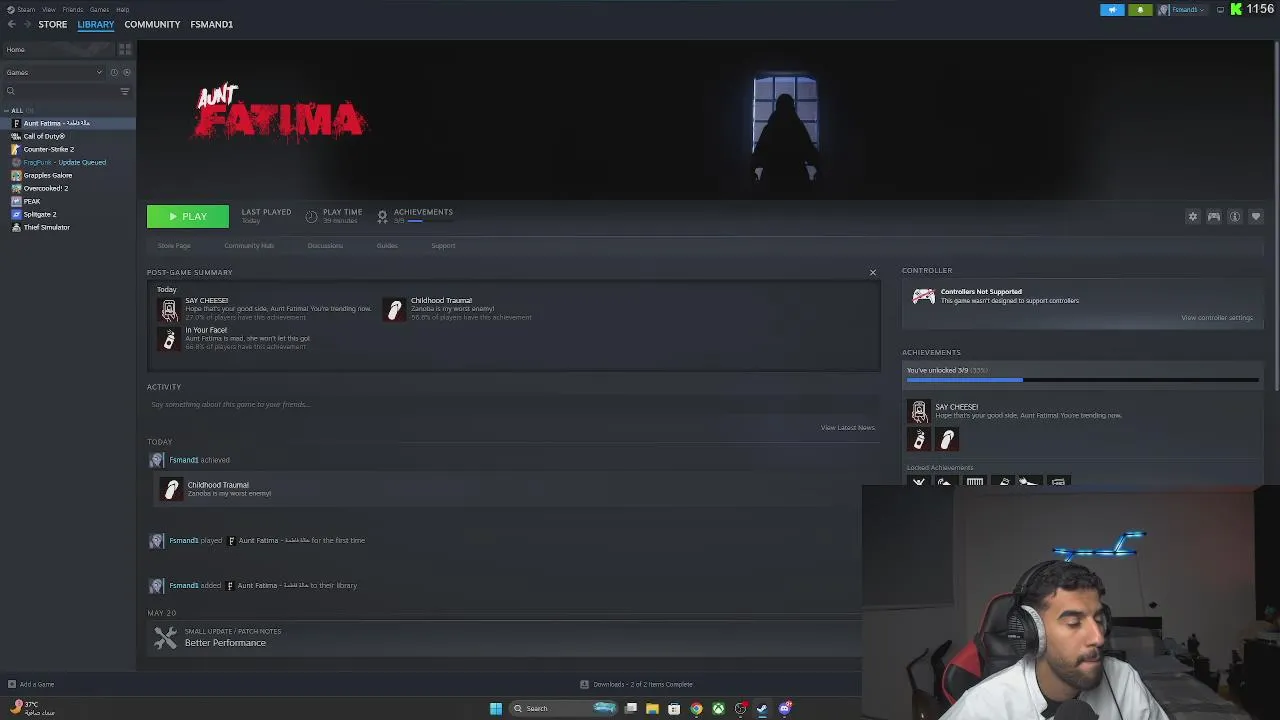
Task: Open the Guides link
Action: pos(387,246)
